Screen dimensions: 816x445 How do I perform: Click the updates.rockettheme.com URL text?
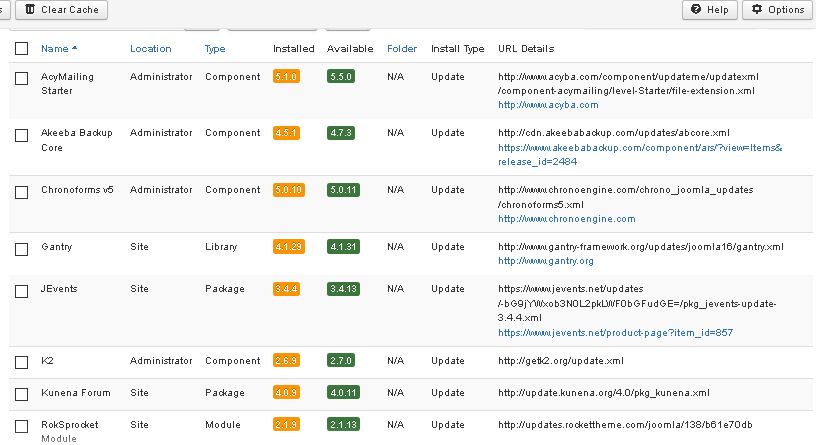click(625, 424)
